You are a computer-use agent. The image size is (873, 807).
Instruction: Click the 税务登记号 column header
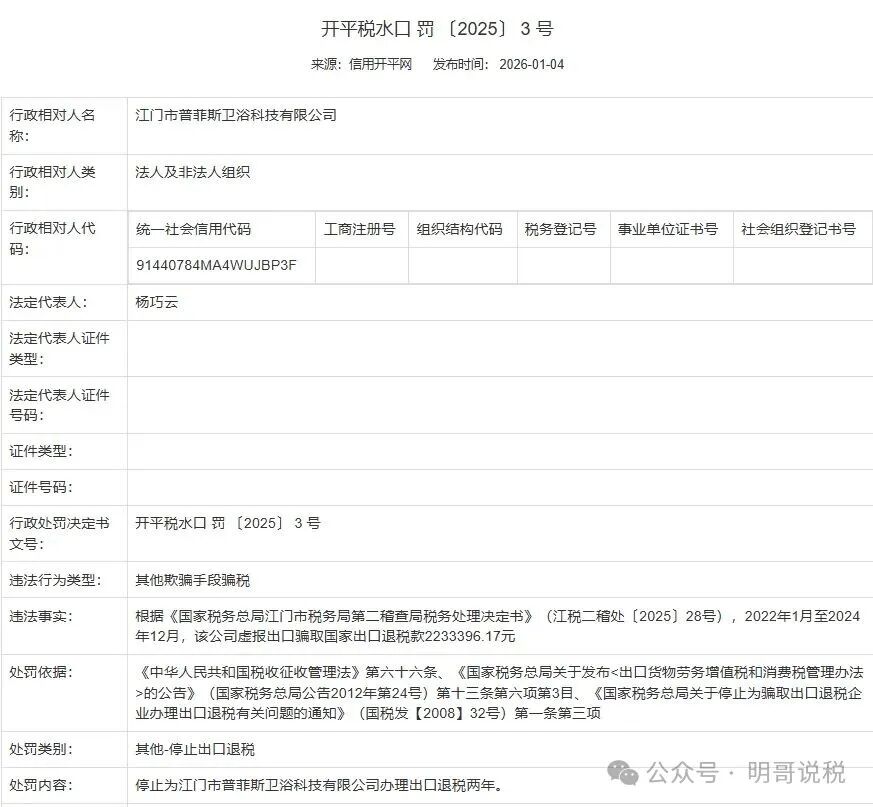click(561, 228)
